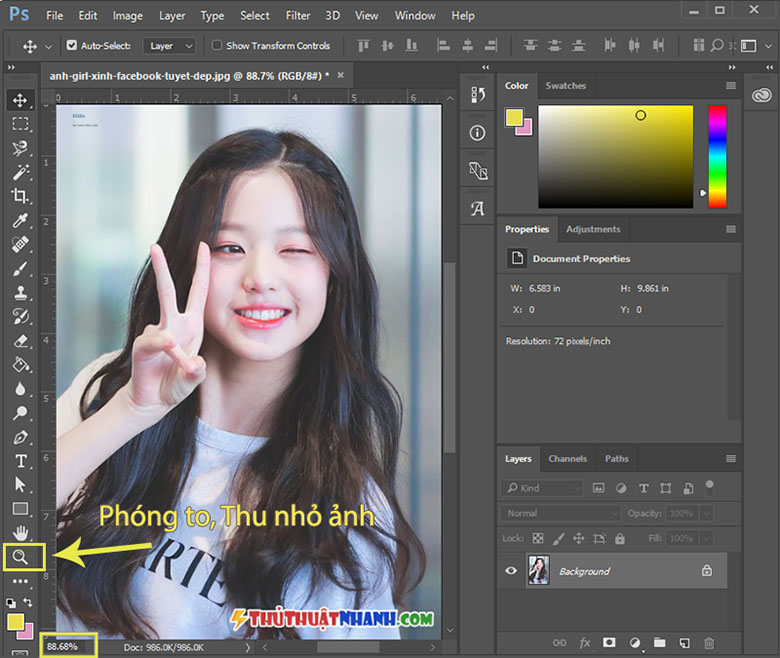
Task: Open Creative Cloud Libraries panel icon
Action: [x=762, y=94]
